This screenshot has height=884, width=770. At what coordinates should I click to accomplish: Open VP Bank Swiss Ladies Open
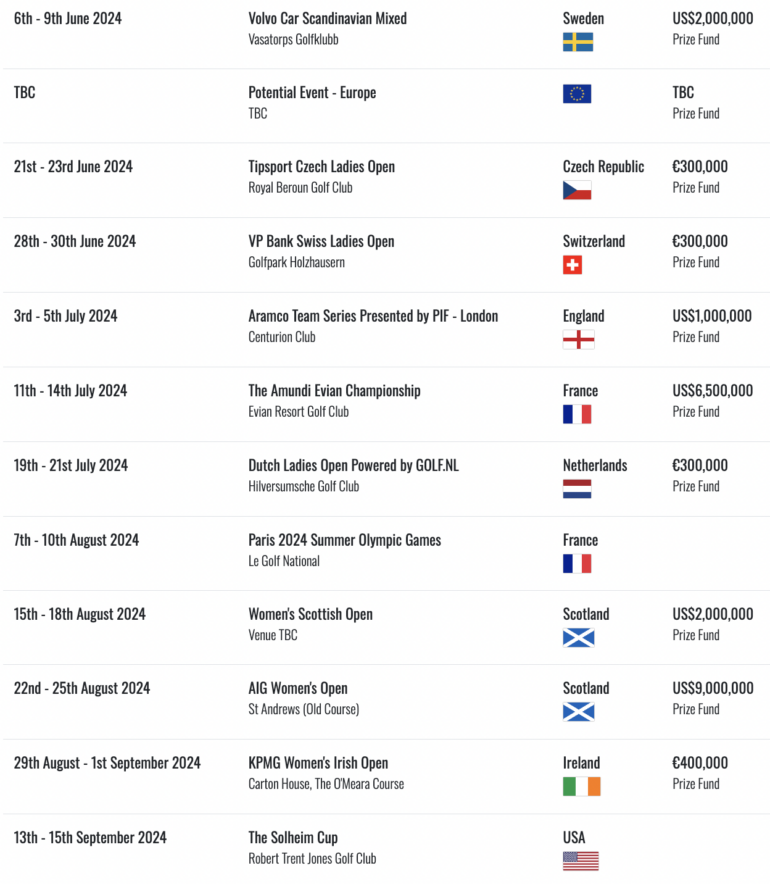321,241
